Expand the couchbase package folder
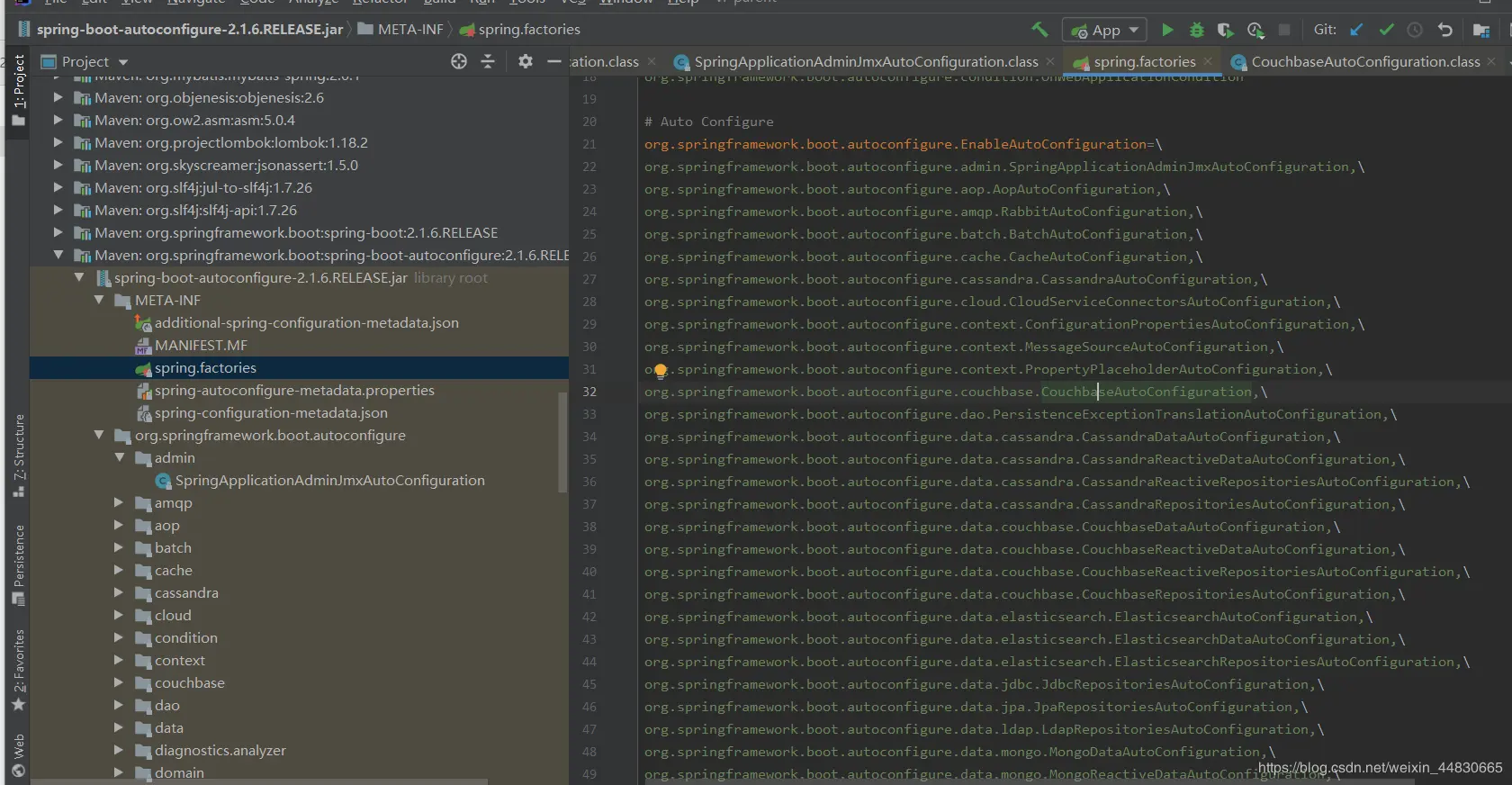This screenshot has height=785, width=1512. [118, 682]
